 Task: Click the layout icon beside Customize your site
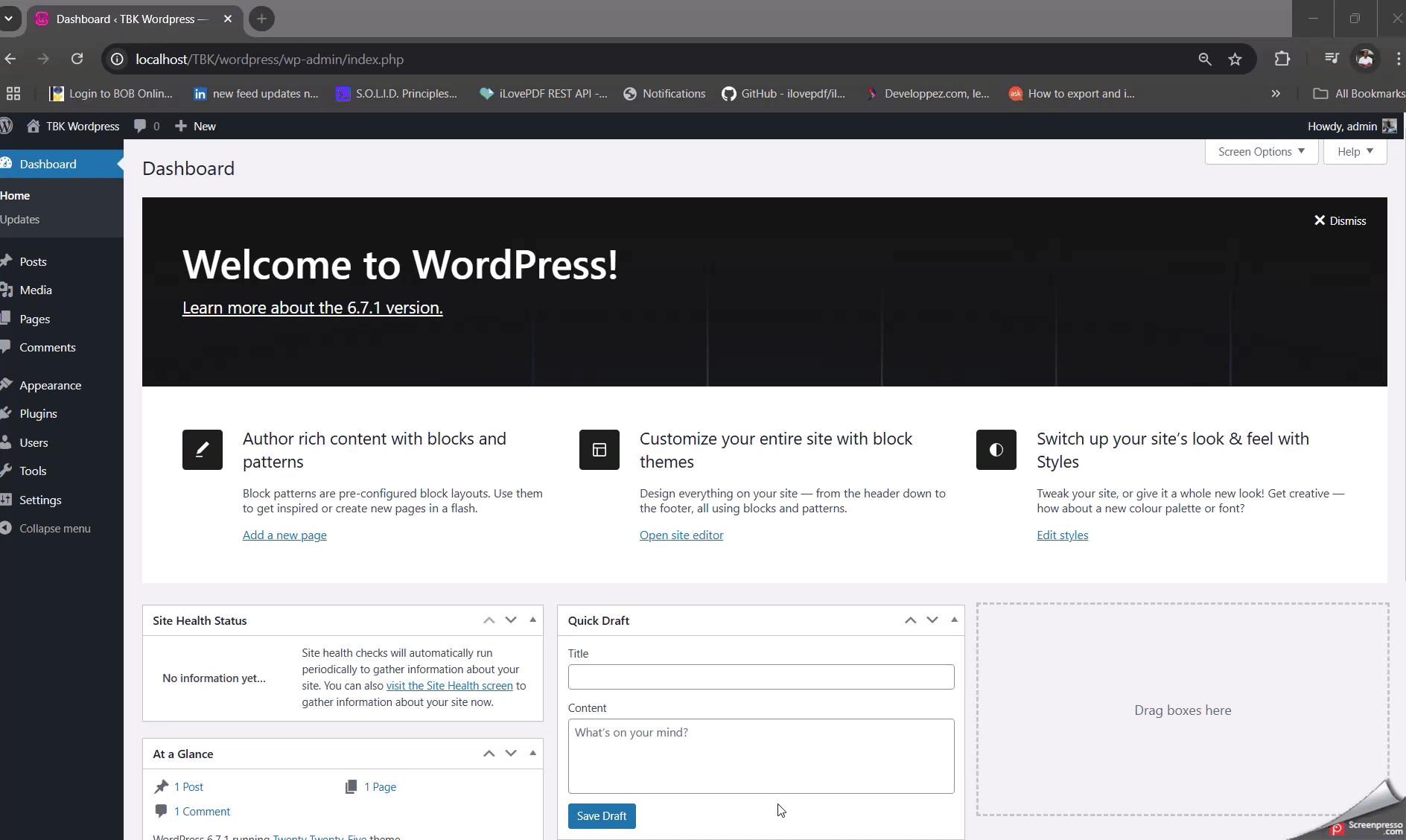click(x=599, y=450)
